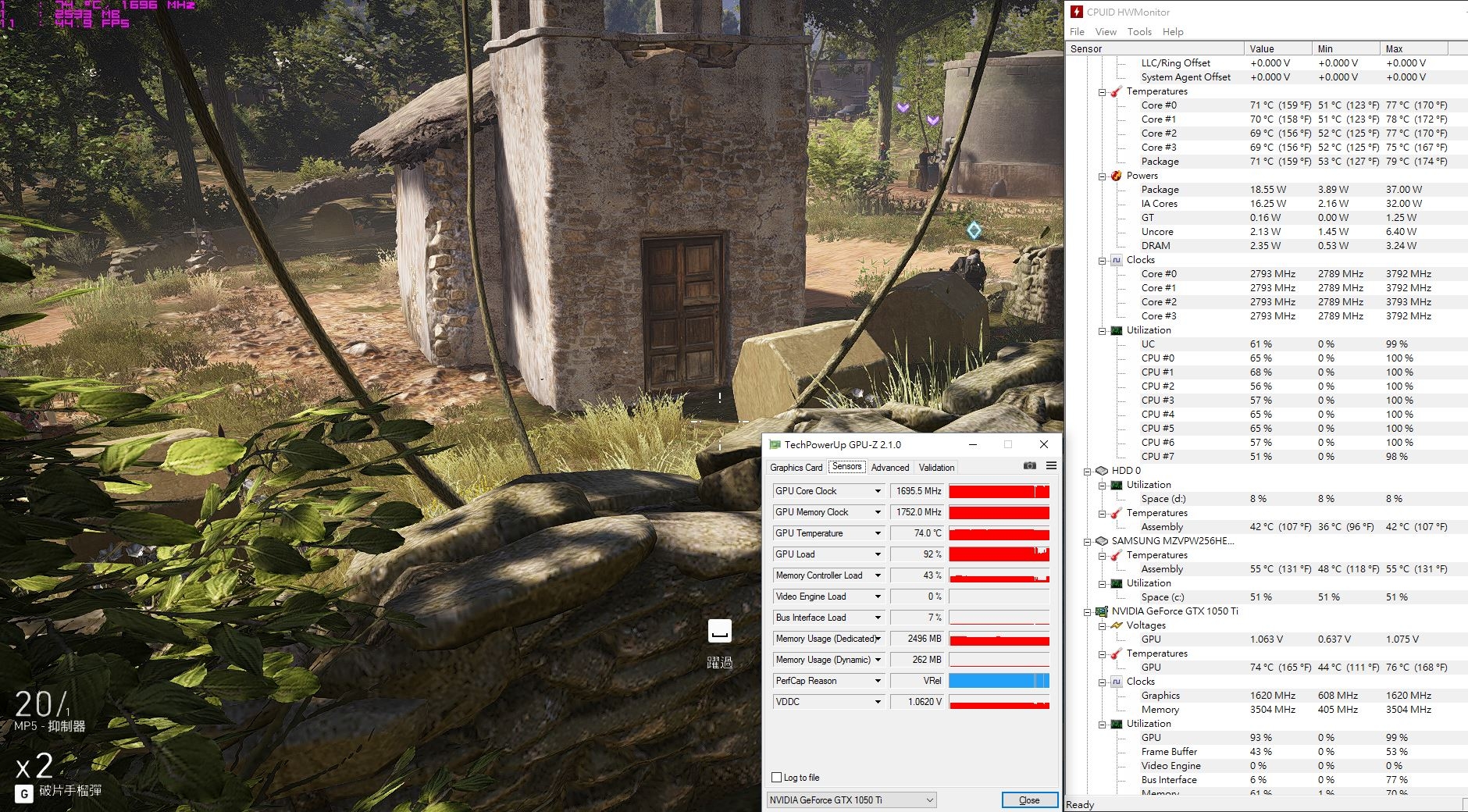This screenshot has height=812, width=1468.
Task: Click the Utilization icon under NVIDIA GPU
Action: point(1117,724)
